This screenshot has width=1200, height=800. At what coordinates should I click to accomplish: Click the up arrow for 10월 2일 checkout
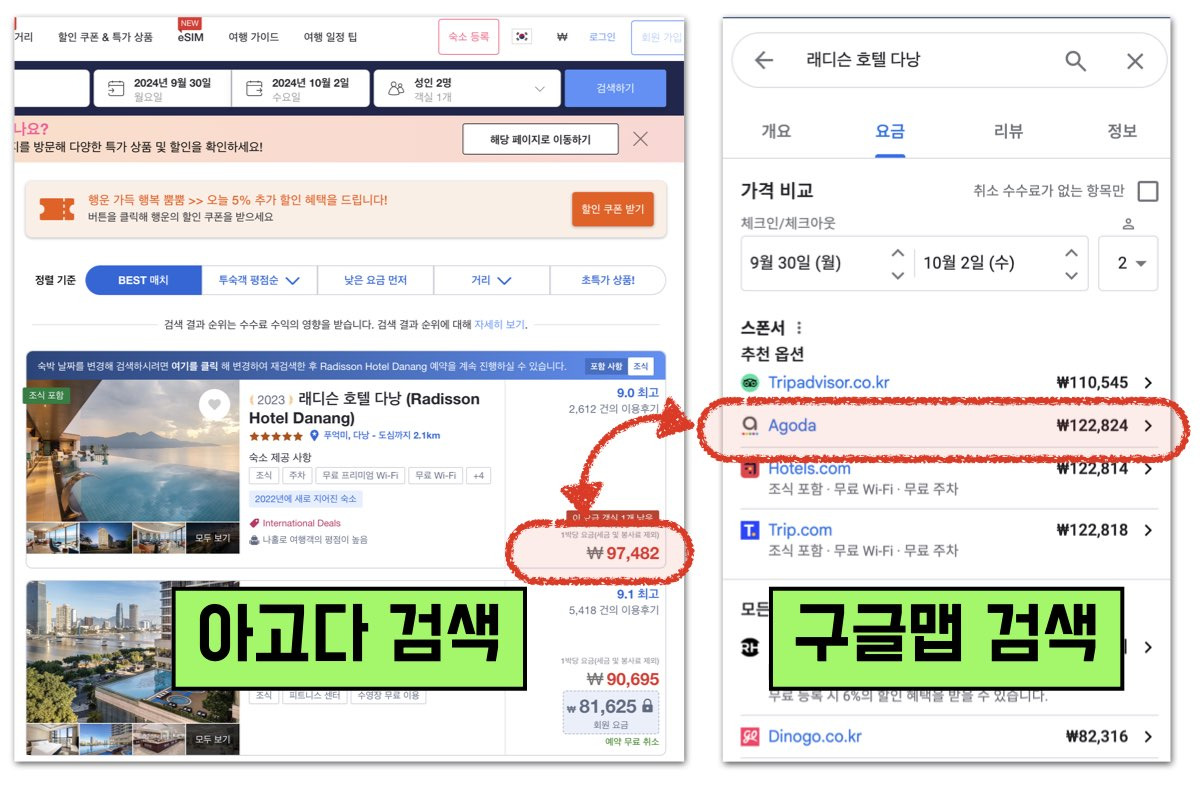[x=1071, y=253]
